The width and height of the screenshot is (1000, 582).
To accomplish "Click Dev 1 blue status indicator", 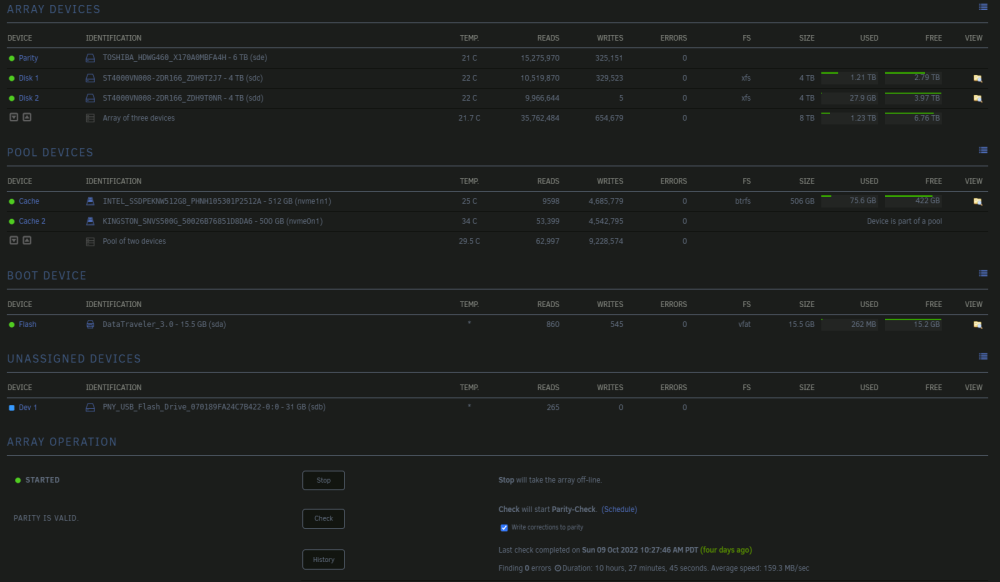I will click(x=11, y=407).
